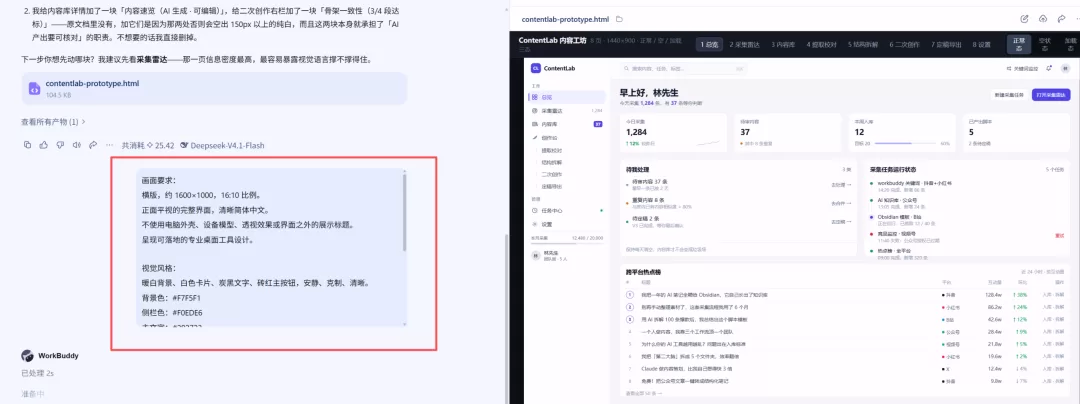Screen dimensions: 1080x404
Task: Select the 1 总览 prototype page tab
Action: click(x=709, y=44)
